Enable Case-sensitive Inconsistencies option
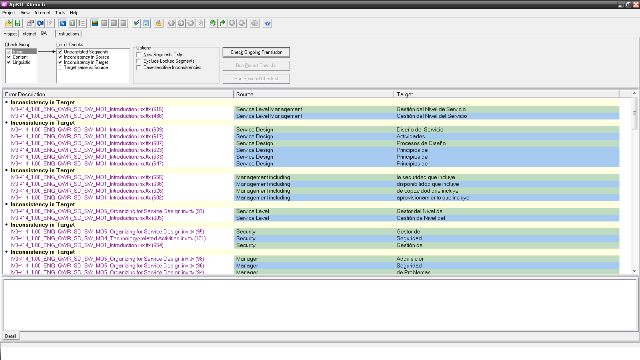This screenshot has height=360, width=640. 138,67
